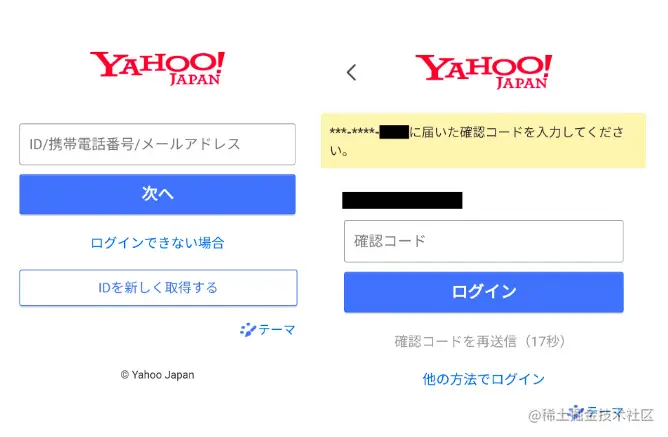The image size is (668, 437).
Task: Open the ログインできない場合 link
Action: click(157, 243)
